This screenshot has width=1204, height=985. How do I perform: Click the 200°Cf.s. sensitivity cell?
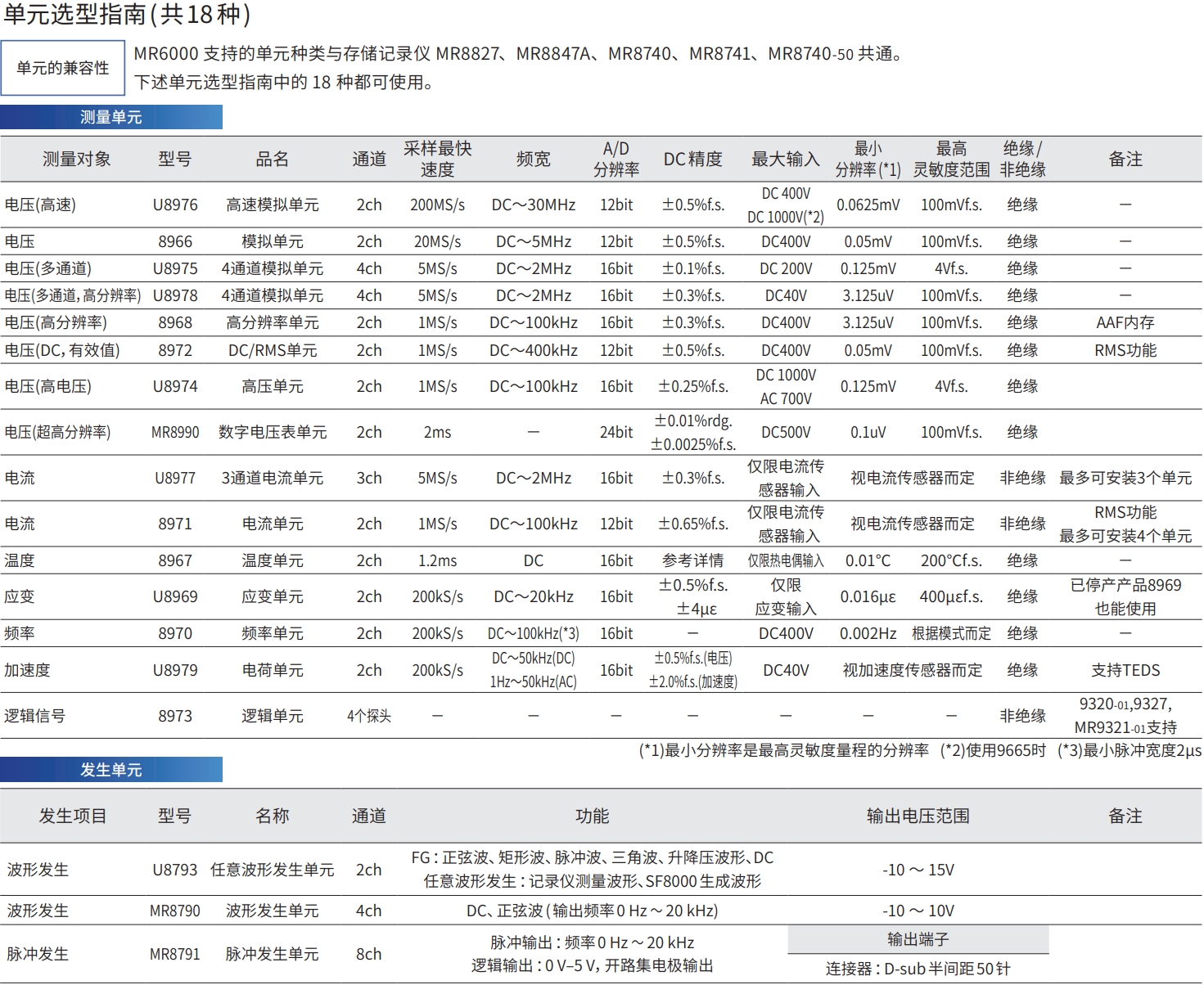coord(951,561)
